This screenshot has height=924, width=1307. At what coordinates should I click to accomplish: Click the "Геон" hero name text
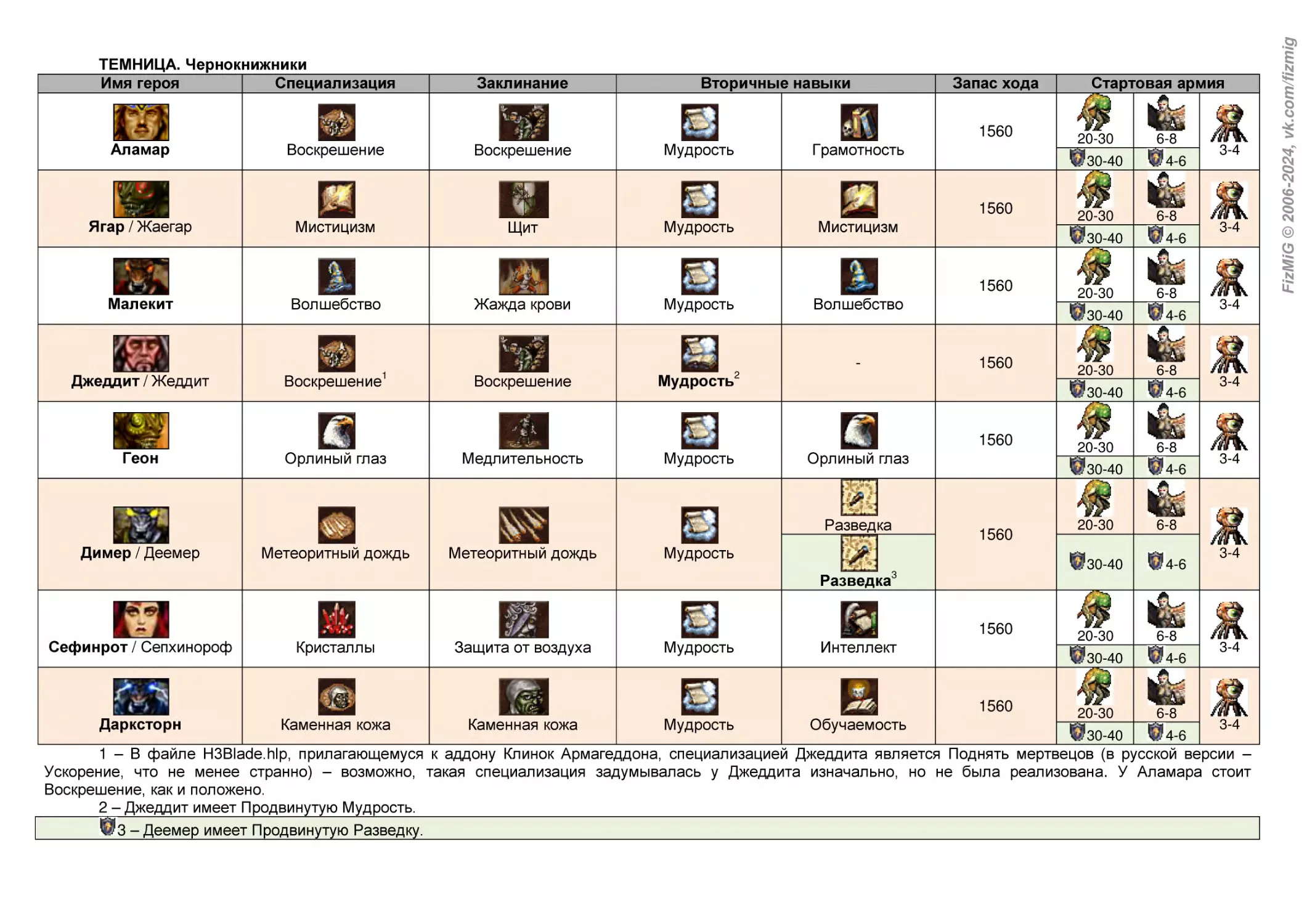pos(140,458)
